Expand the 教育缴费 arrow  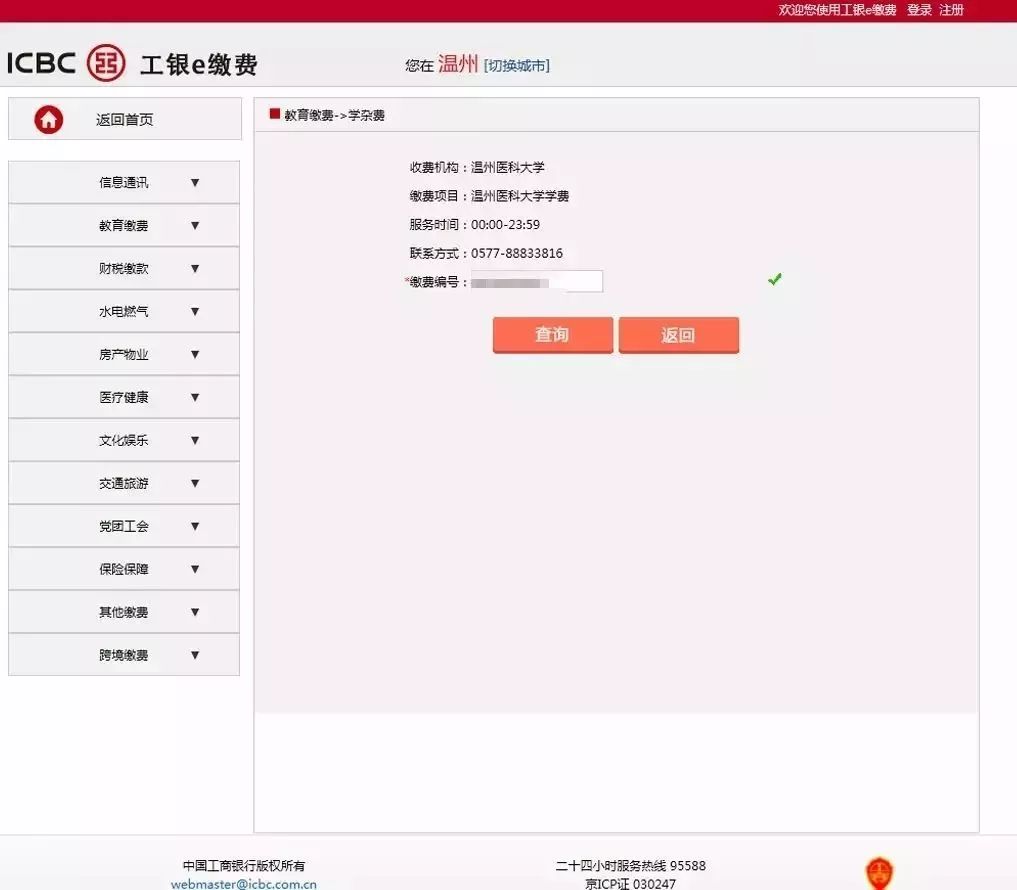point(195,226)
